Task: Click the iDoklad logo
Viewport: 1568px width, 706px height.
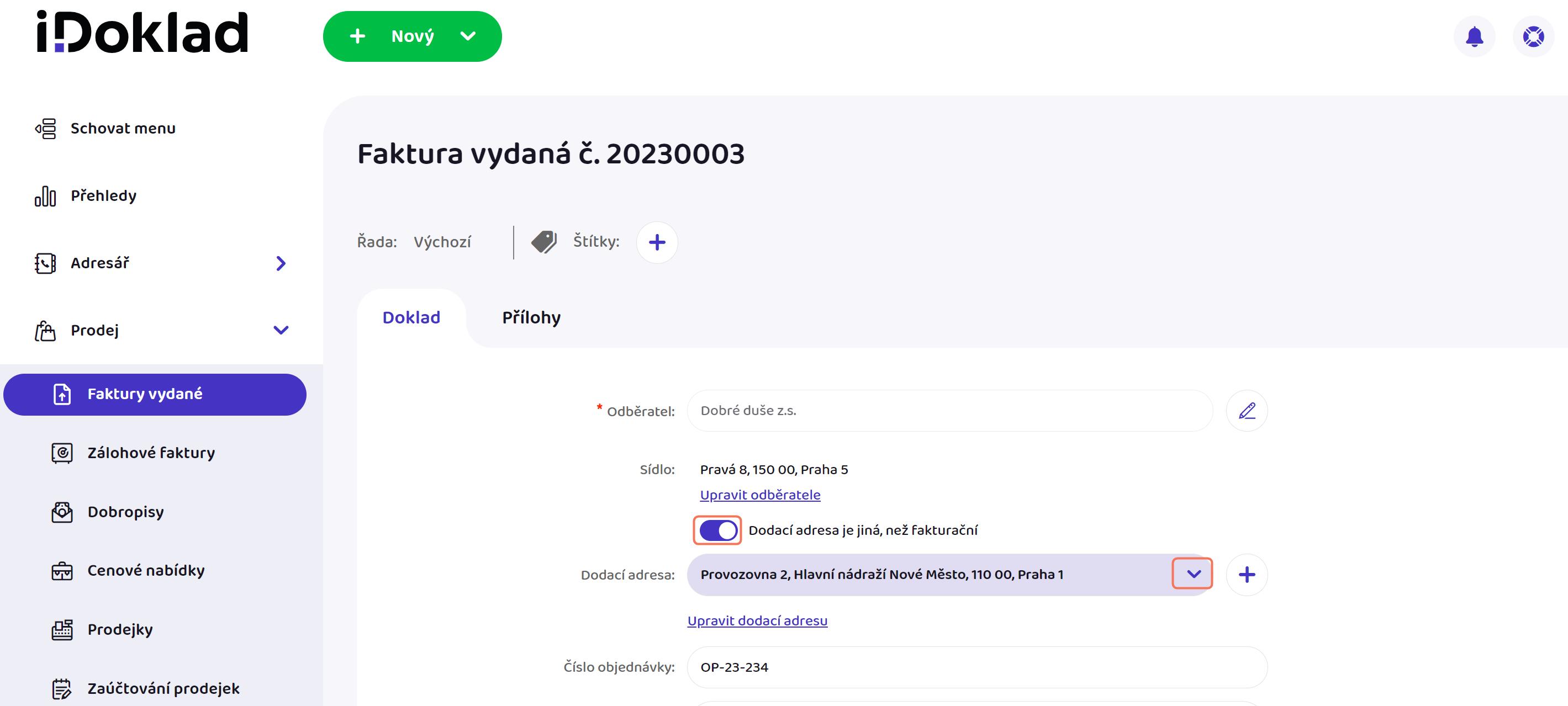Action: pos(142,32)
